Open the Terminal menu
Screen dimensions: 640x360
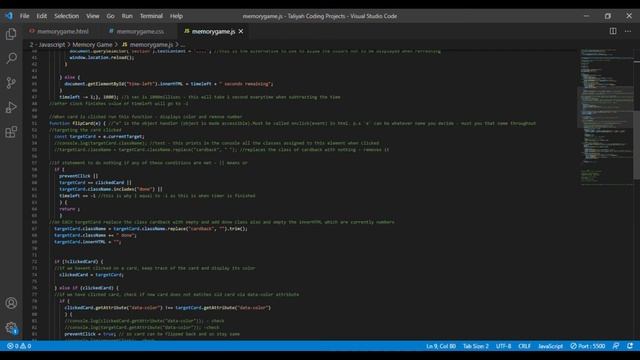click(x=151, y=16)
